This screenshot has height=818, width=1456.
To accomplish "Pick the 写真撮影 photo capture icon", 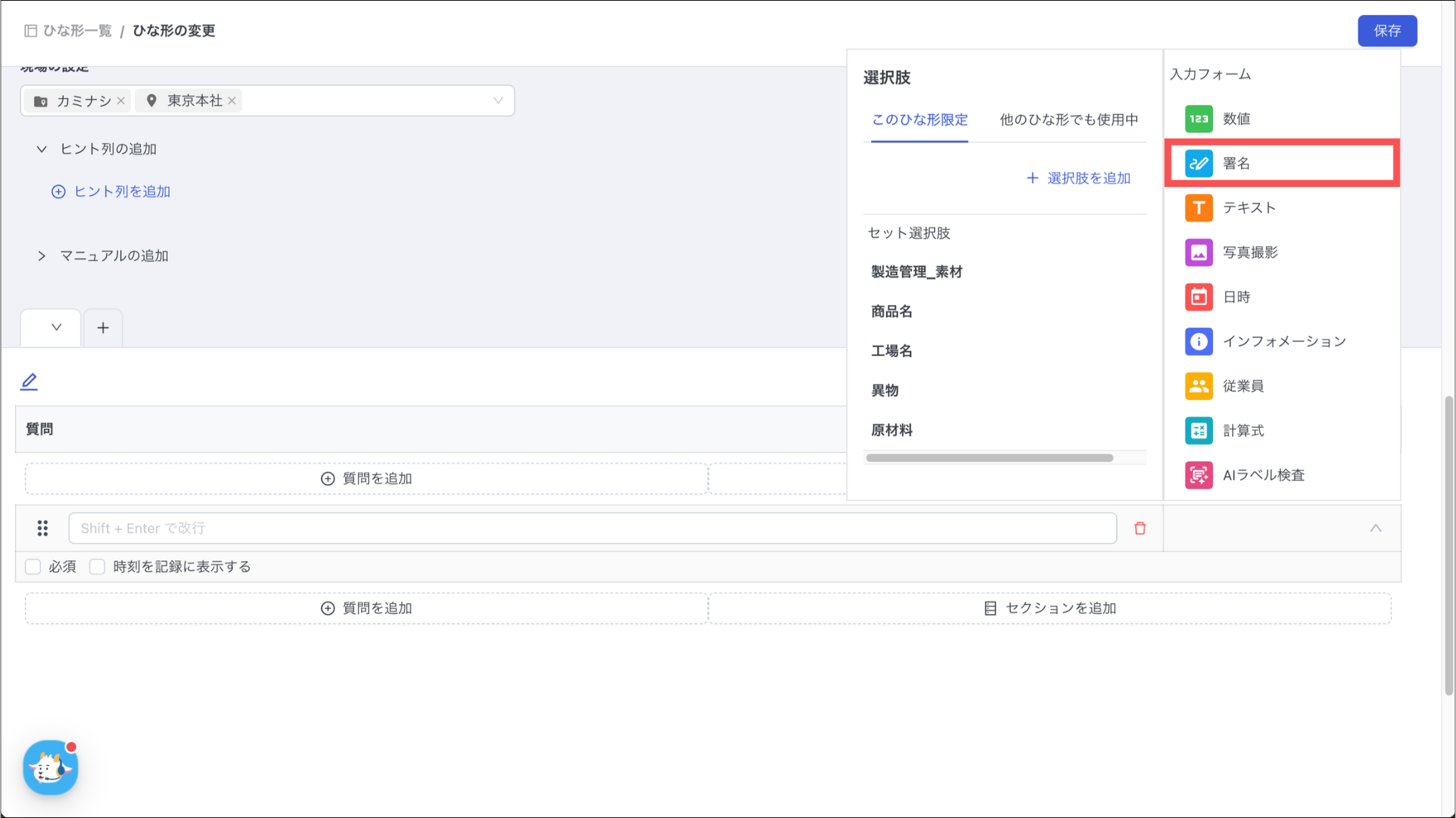I will pos(1199,252).
